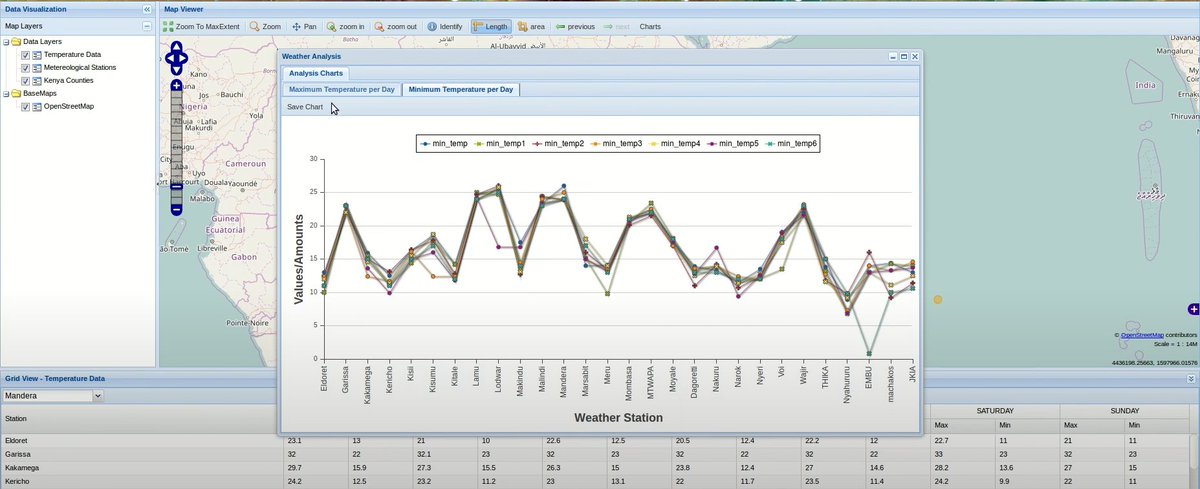Activate the Pan tool
1200x489 pixels.
(304, 26)
